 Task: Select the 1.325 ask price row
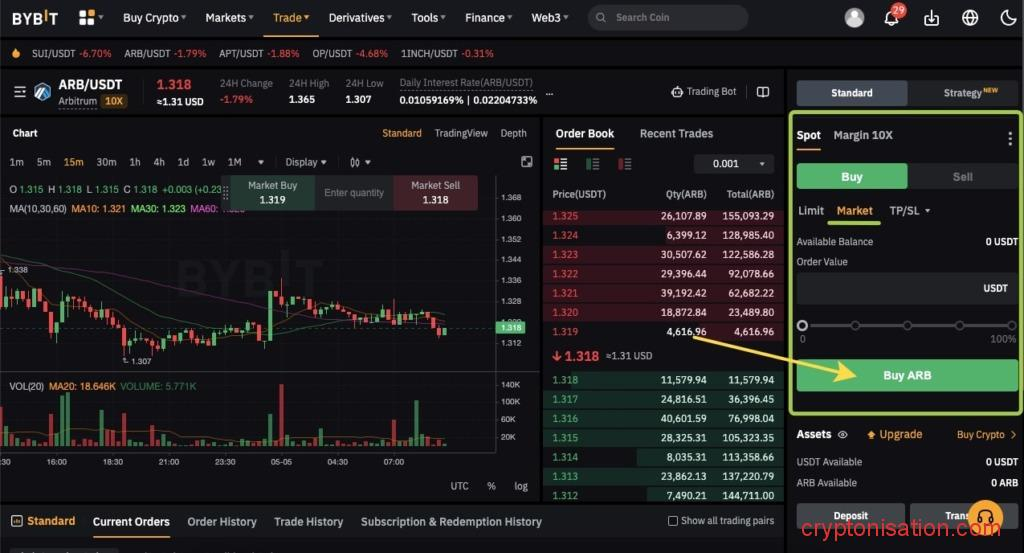coord(663,216)
